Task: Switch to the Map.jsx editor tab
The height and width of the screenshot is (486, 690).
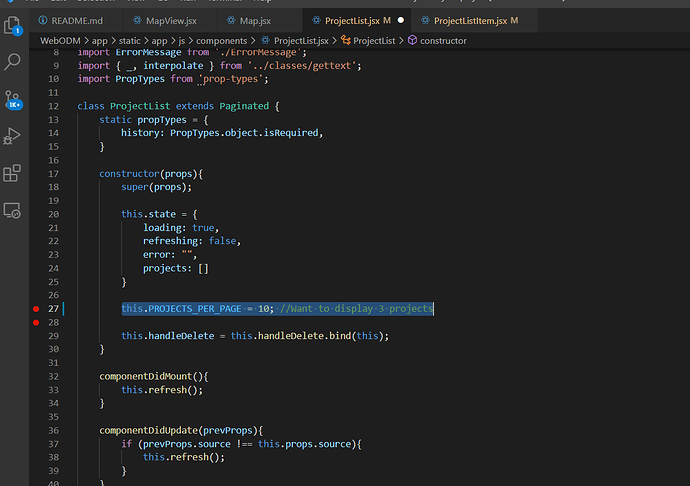Action: tap(255, 20)
